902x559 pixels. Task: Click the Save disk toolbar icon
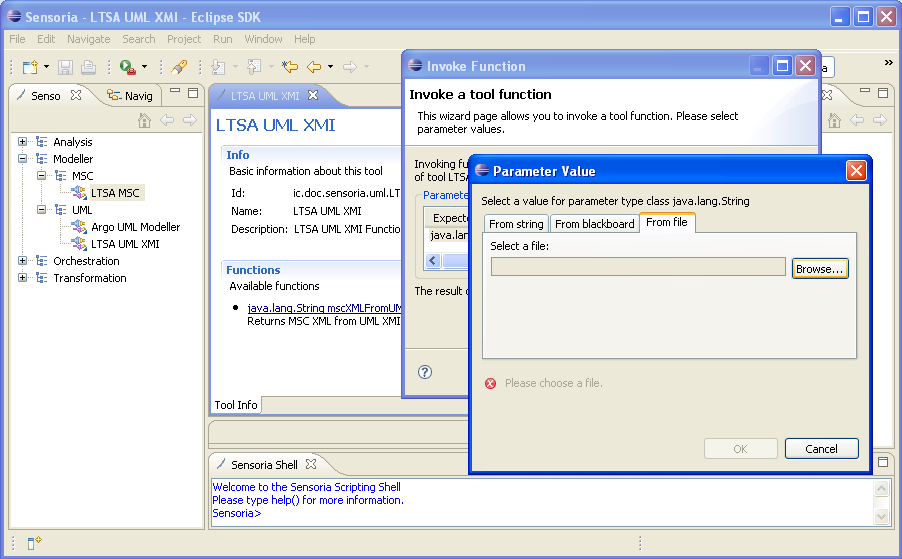65,67
